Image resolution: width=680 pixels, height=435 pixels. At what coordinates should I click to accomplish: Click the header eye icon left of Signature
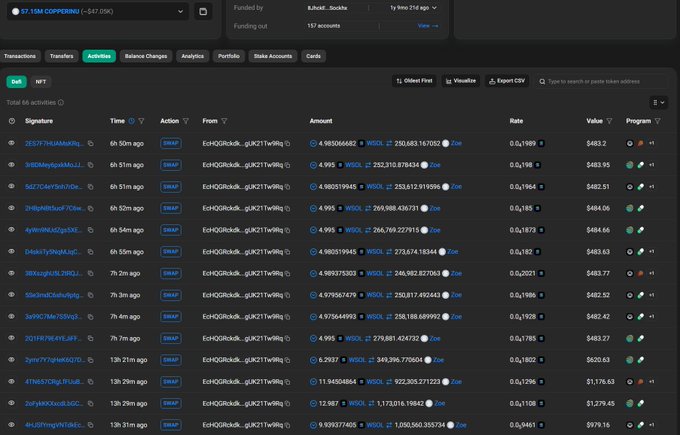pos(12,121)
